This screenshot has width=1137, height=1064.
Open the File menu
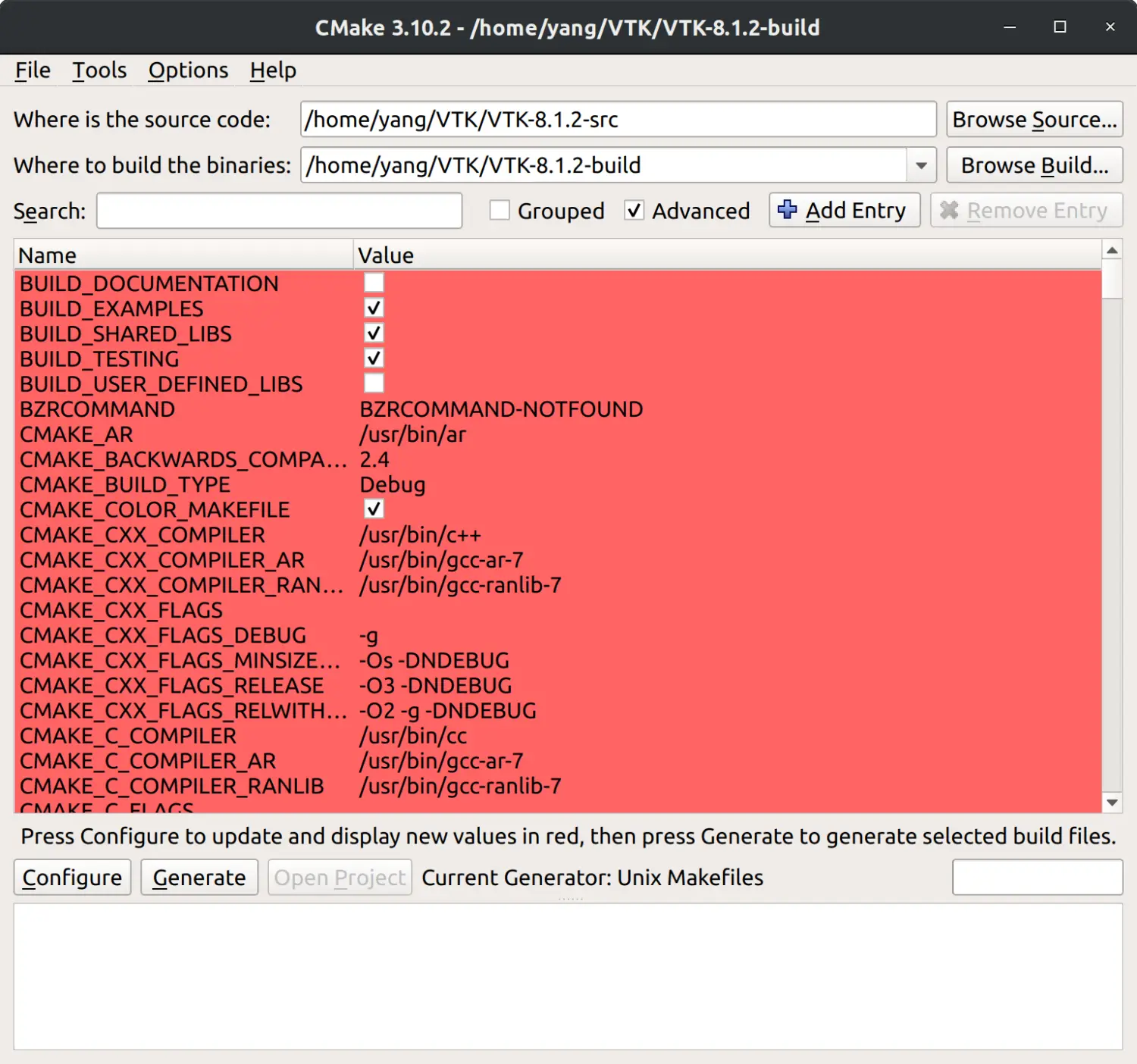pyautogui.click(x=33, y=70)
